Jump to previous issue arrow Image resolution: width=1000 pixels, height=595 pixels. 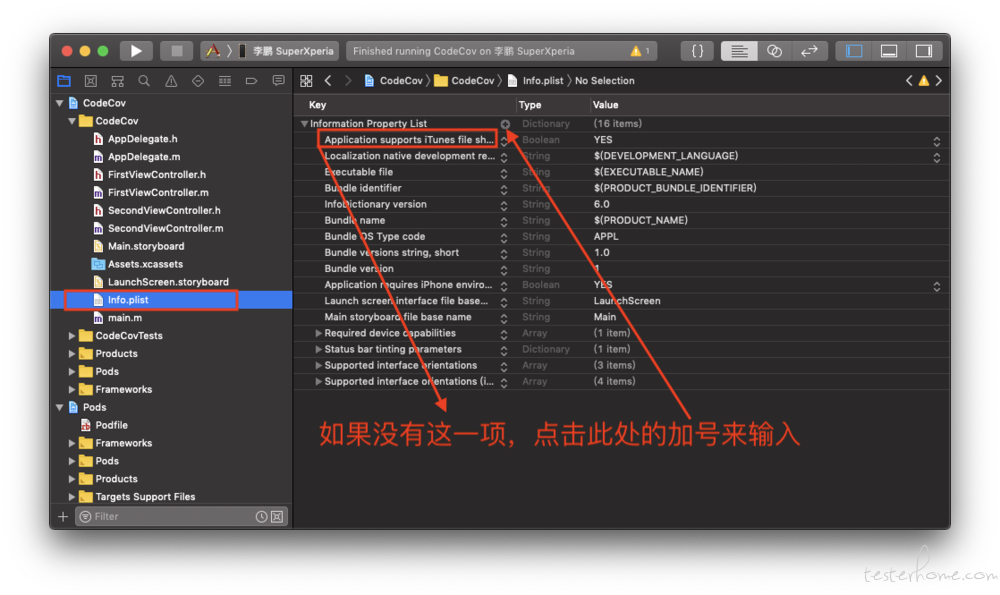(909, 81)
